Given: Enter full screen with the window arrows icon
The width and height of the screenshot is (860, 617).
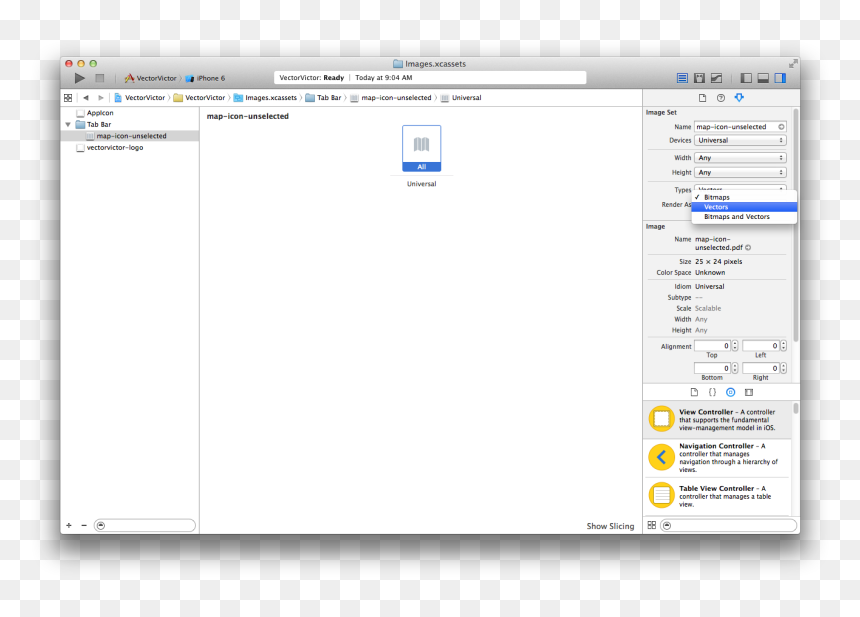Looking at the screenshot, I should click(793, 64).
